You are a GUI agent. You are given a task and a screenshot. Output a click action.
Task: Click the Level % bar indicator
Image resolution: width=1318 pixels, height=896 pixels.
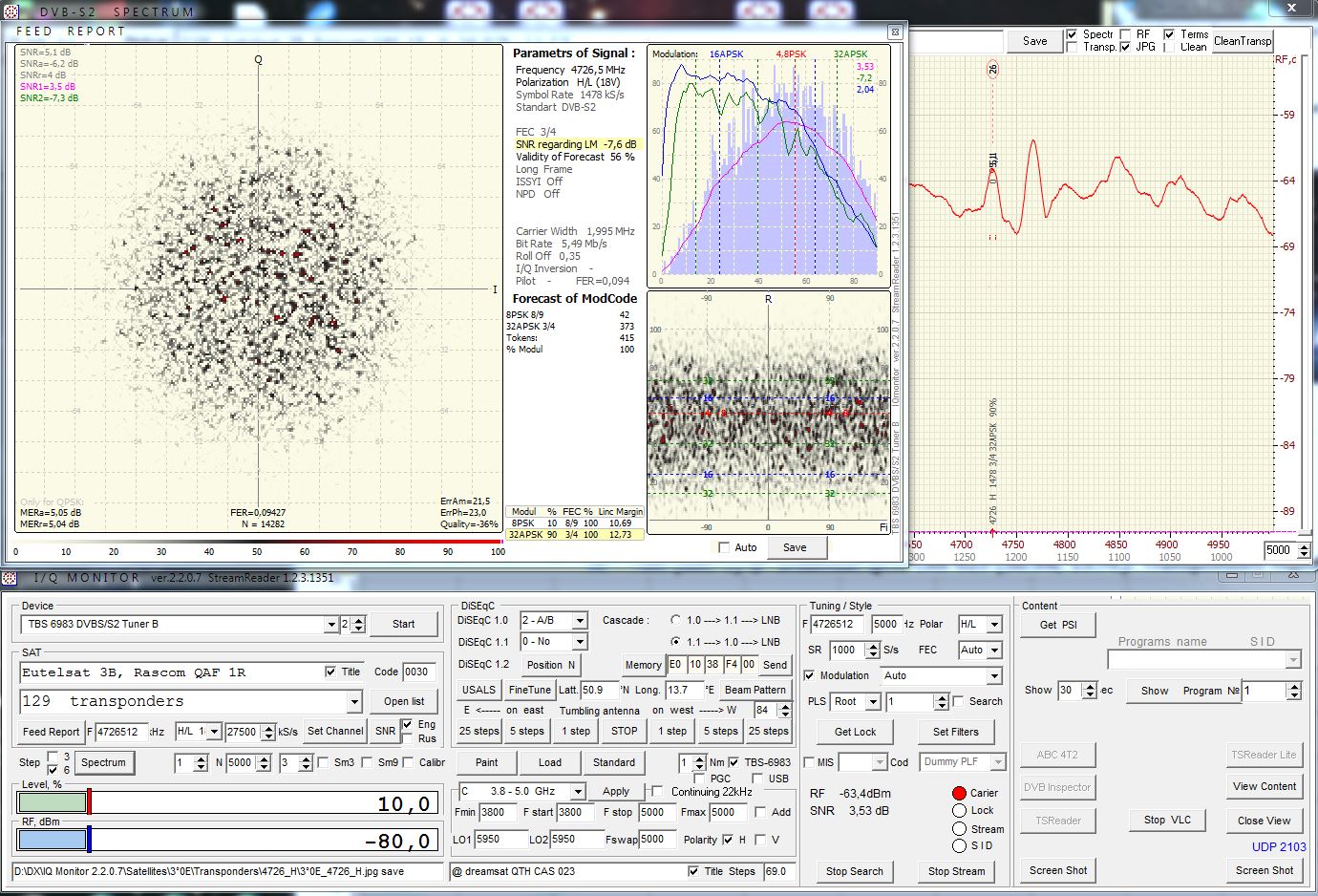(x=228, y=801)
